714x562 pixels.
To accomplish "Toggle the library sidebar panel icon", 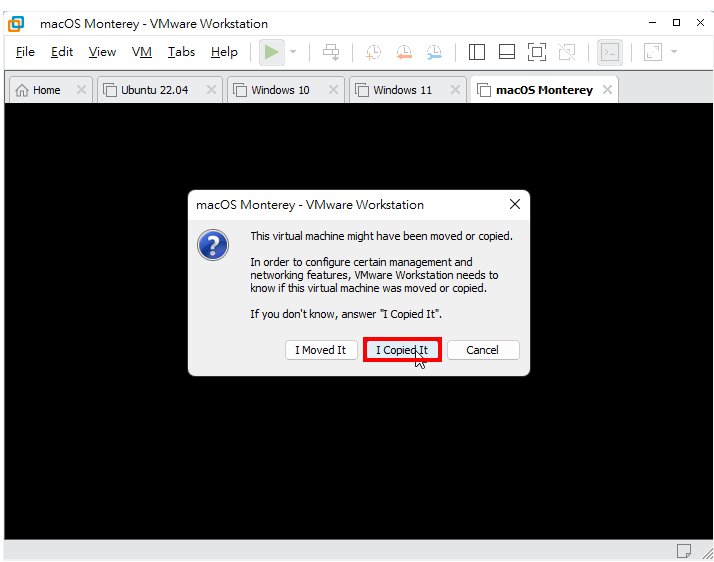I will 477,52.
